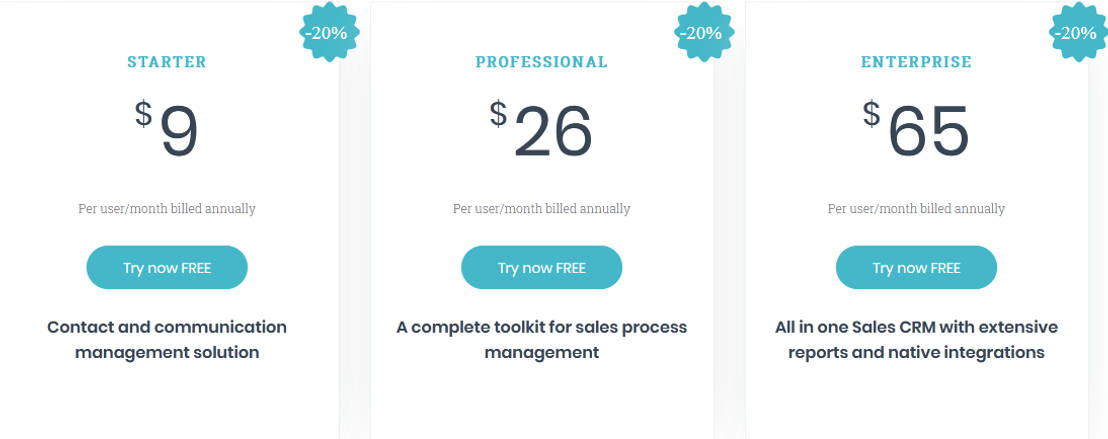Click the All in one Sales CRM description
The image size is (1108, 439).
916,340
